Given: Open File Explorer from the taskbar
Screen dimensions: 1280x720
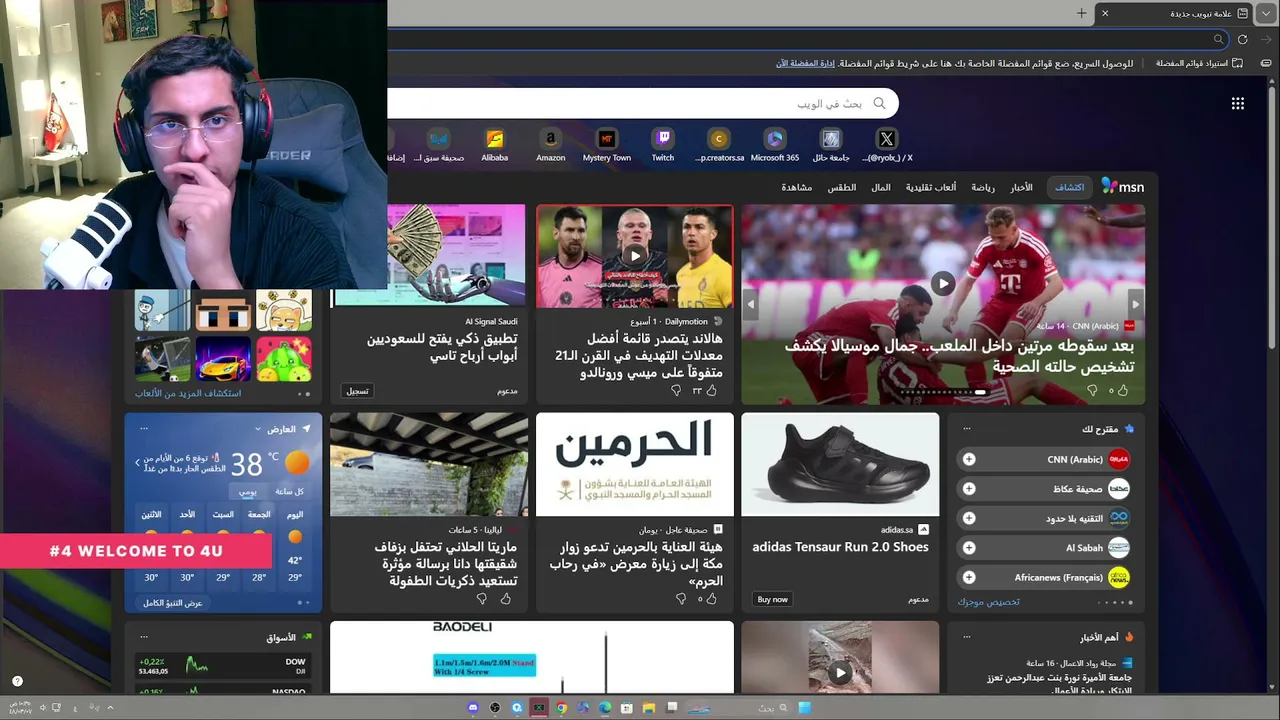Looking at the screenshot, I should (x=649, y=708).
